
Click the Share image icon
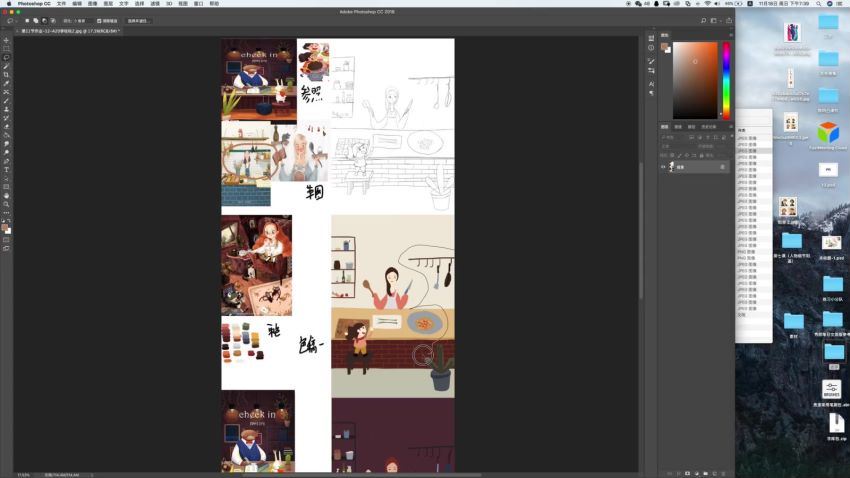click(729, 21)
